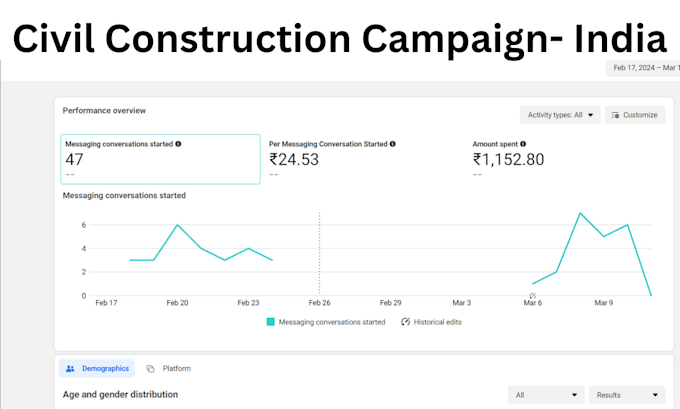The image size is (680, 409).
Task: Open the Activity types: All dropdown
Action: (560, 115)
